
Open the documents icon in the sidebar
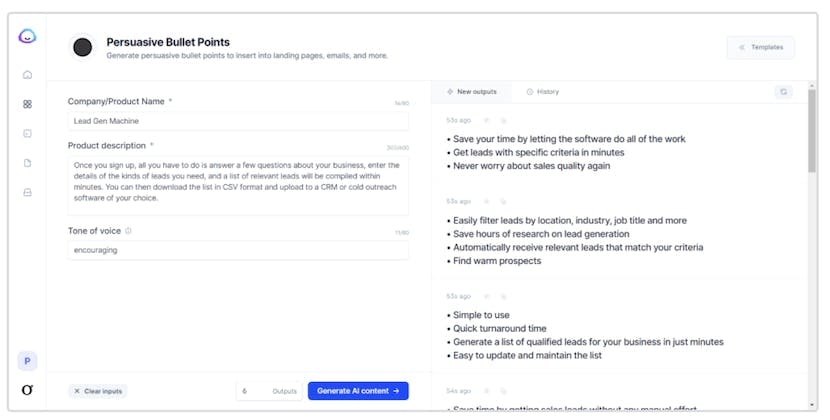coord(27,163)
